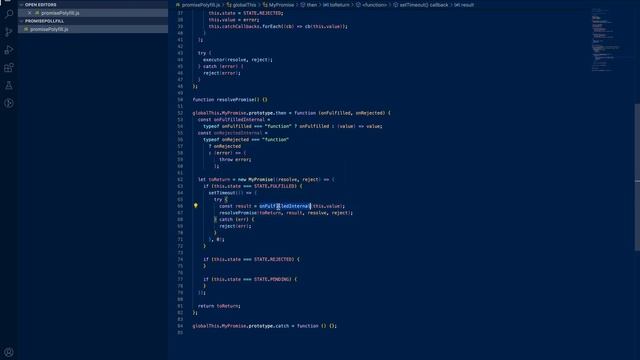
Task: Open the 'then' breadcrumb dropdown
Action: click(x=311, y=5)
